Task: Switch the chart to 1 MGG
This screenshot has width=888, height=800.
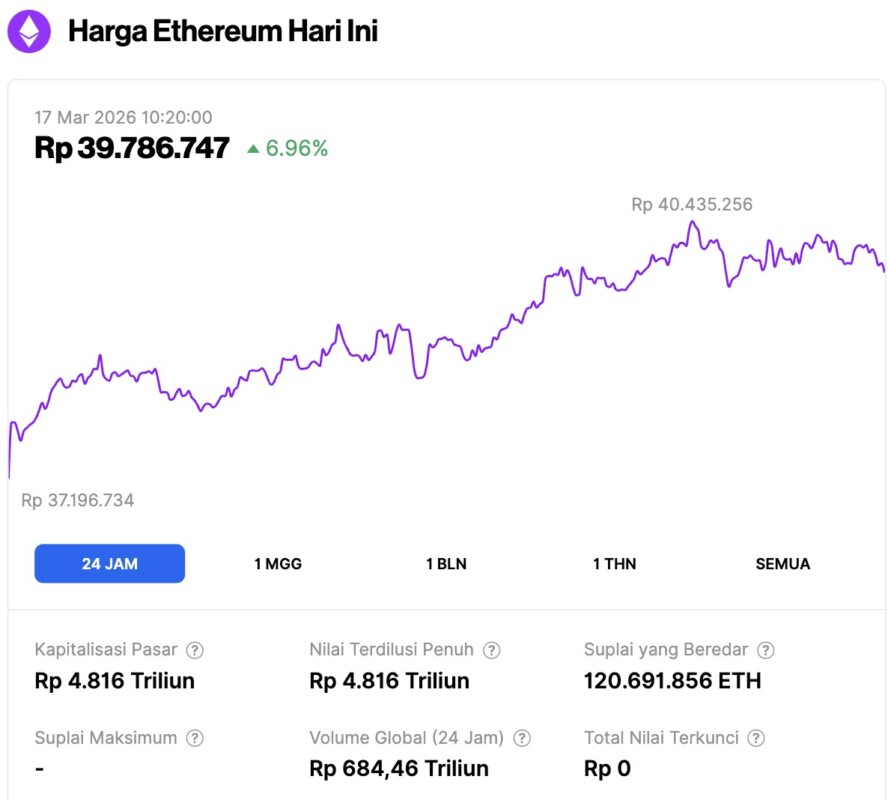Action: 278,563
